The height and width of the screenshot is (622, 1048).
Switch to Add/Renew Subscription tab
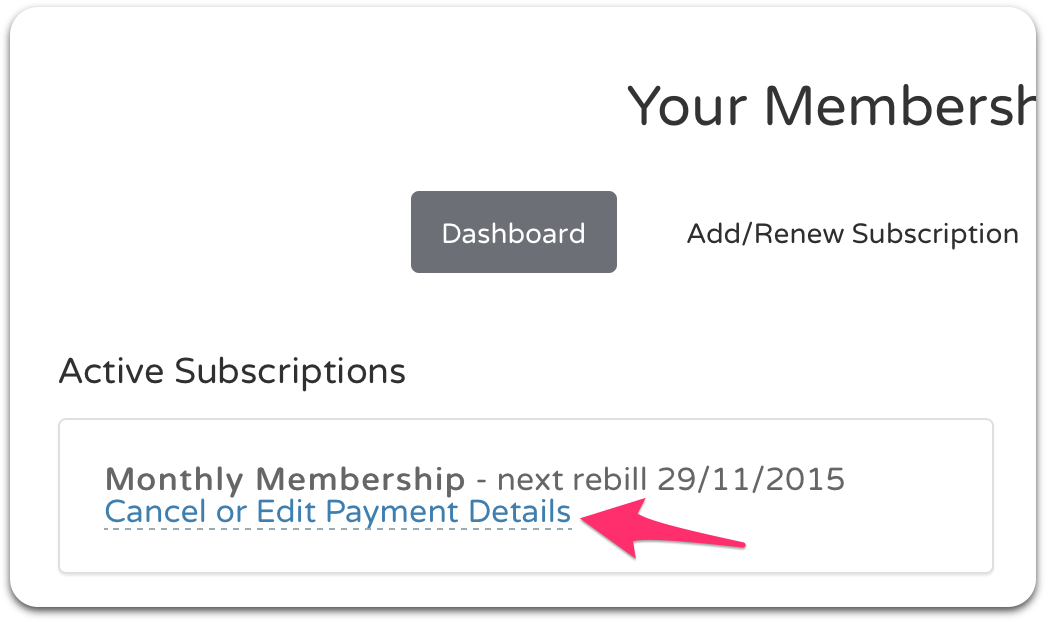pyautogui.click(x=852, y=234)
